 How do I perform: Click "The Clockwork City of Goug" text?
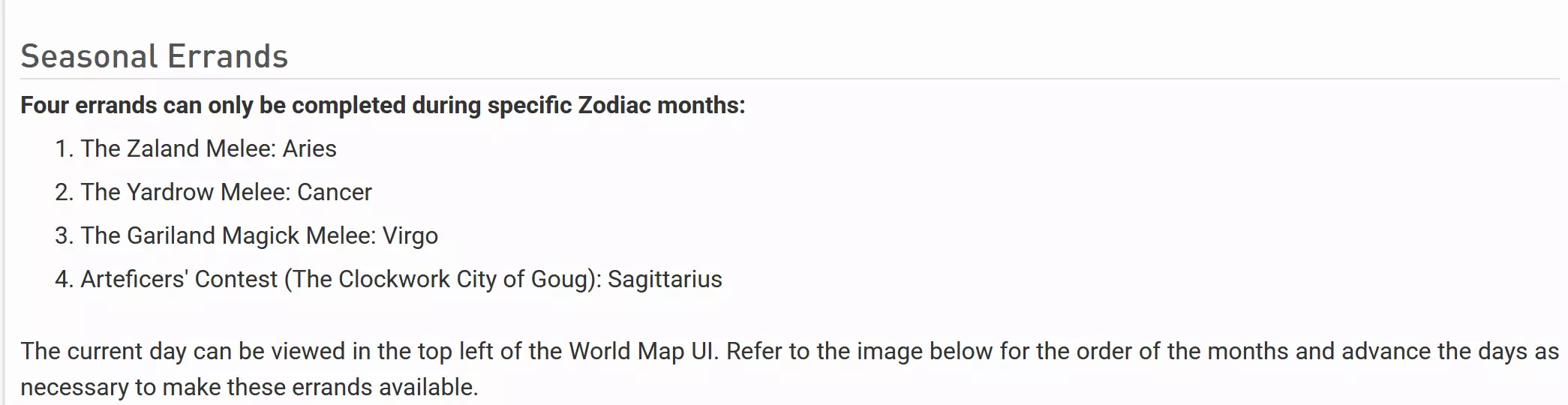(x=442, y=279)
